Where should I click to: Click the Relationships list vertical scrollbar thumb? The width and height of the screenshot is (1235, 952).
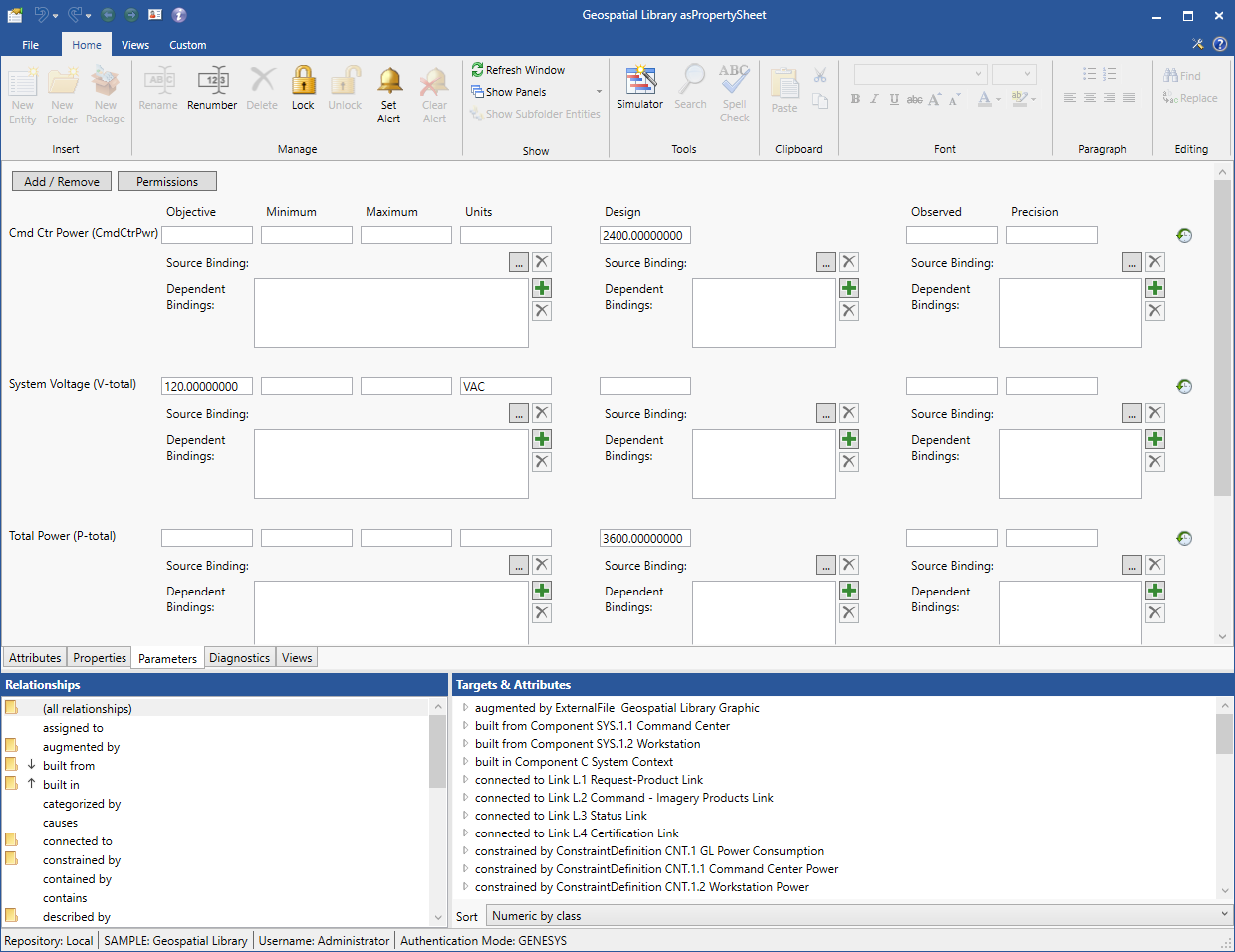point(438,751)
